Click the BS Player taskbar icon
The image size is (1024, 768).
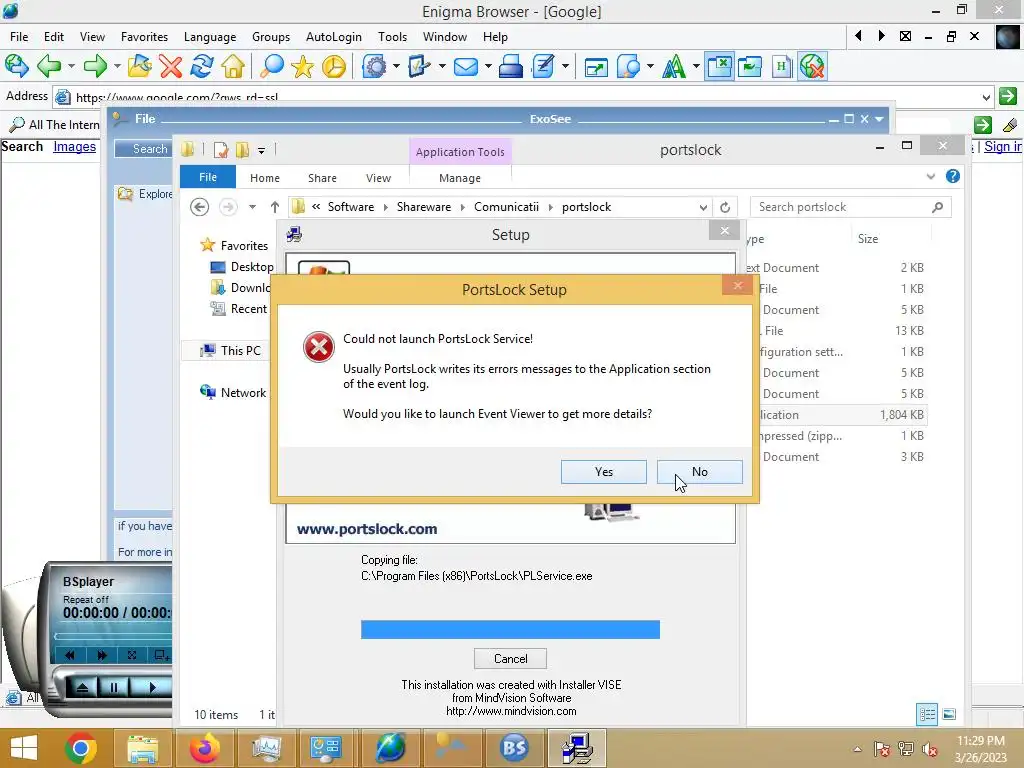[x=514, y=748]
